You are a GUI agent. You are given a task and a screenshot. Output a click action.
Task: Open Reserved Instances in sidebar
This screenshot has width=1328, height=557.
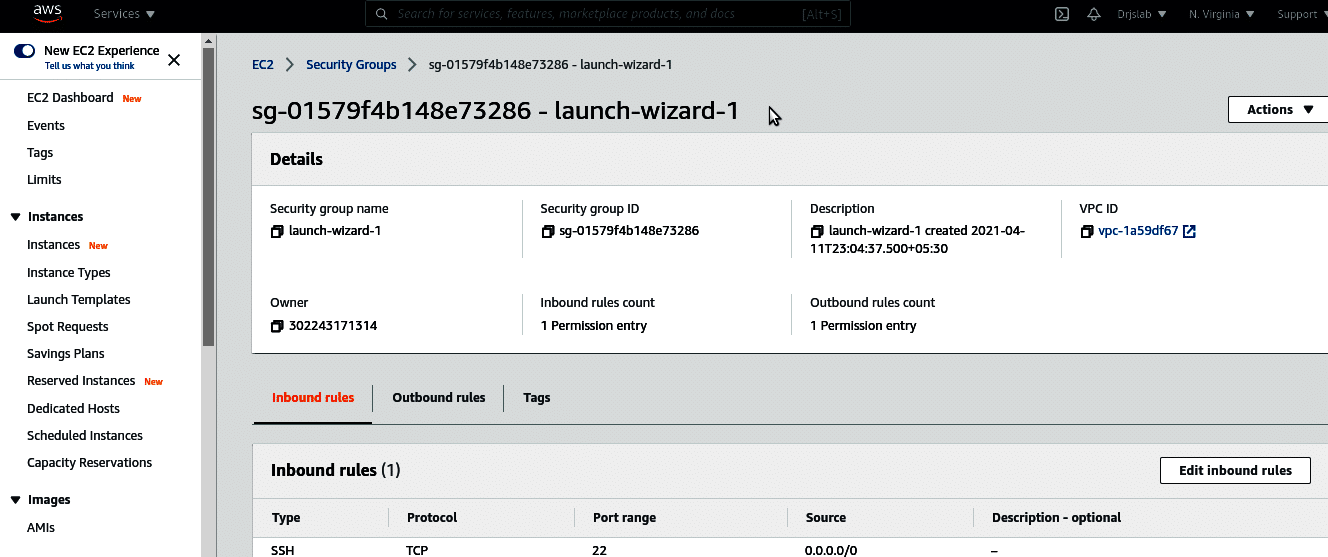pos(81,381)
